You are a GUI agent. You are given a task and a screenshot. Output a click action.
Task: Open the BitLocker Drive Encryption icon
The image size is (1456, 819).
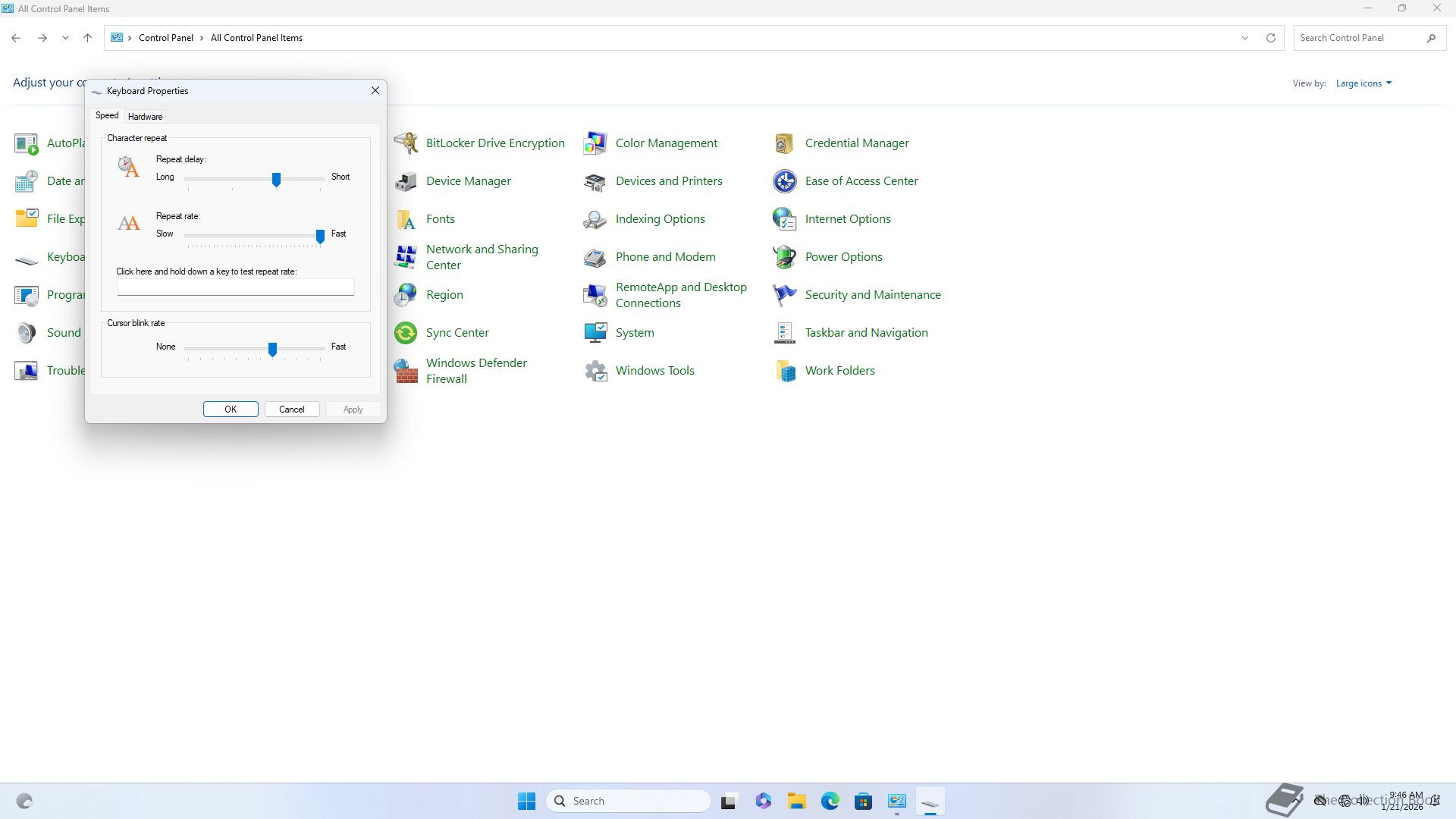point(406,143)
